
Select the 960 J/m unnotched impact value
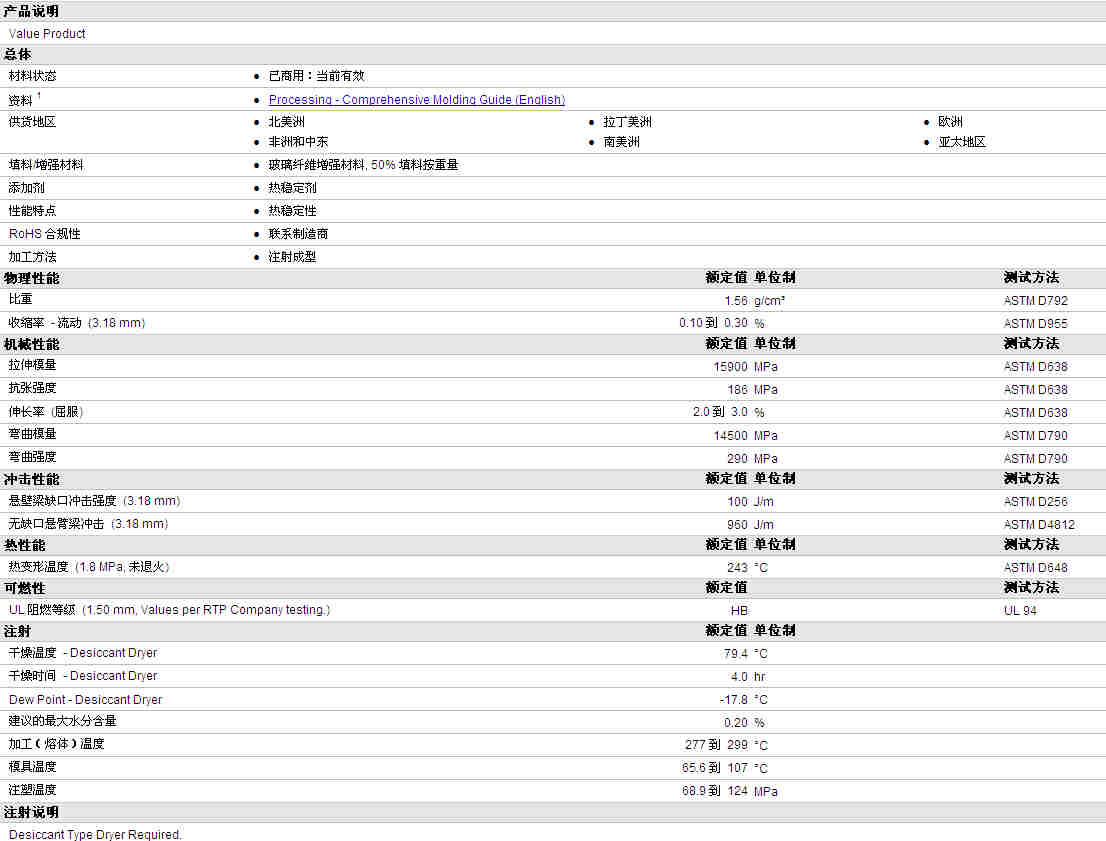[x=750, y=524]
